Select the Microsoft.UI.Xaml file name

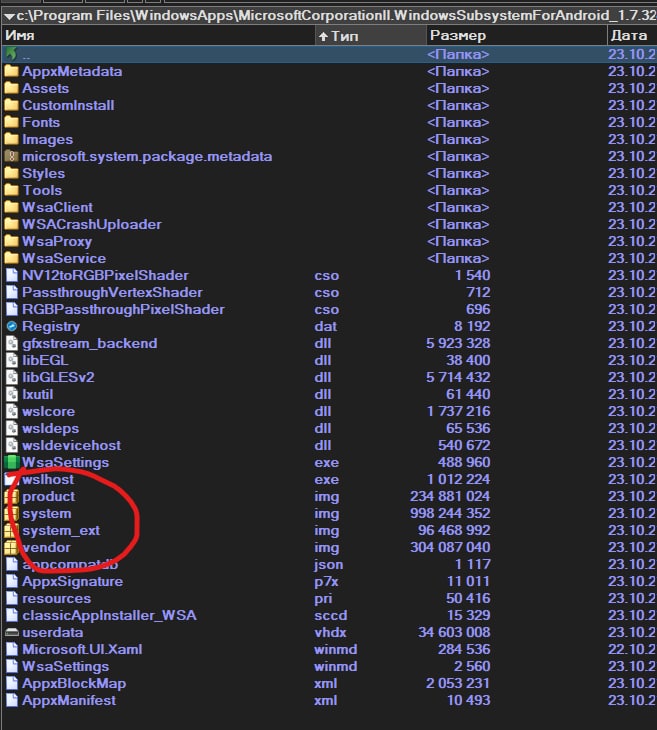pyautogui.click(x=82, y=649)
